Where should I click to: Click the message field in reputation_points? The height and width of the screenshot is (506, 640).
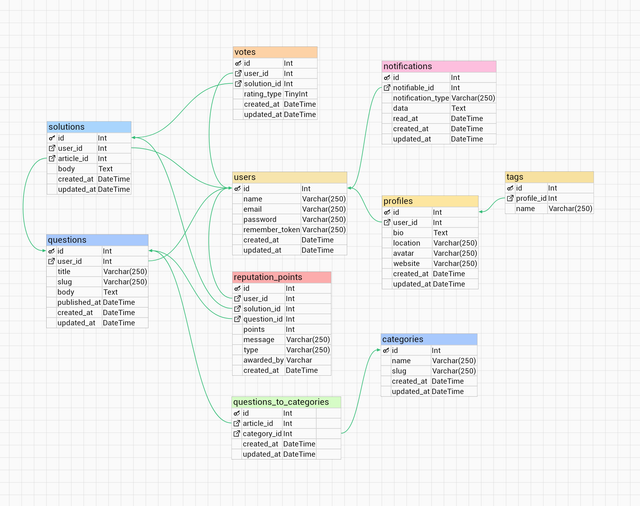click(282, 340)
